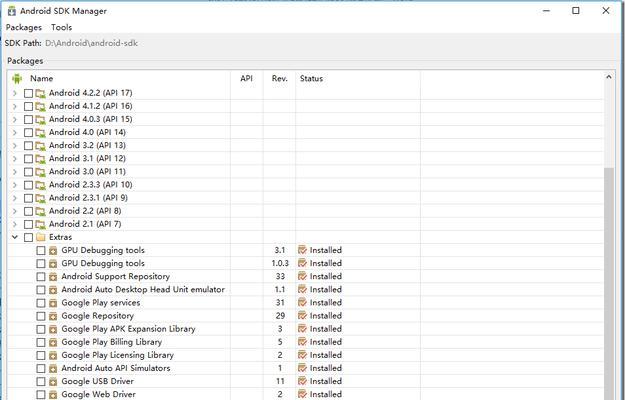Click folder icon of Android 2.2 (API 8)

click(40, 212)
